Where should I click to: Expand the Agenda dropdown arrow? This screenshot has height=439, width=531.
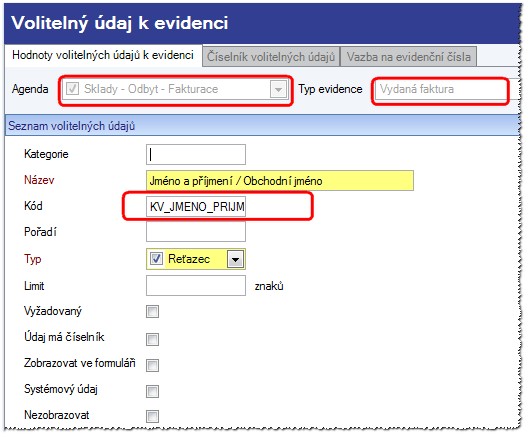coord(279,90)
